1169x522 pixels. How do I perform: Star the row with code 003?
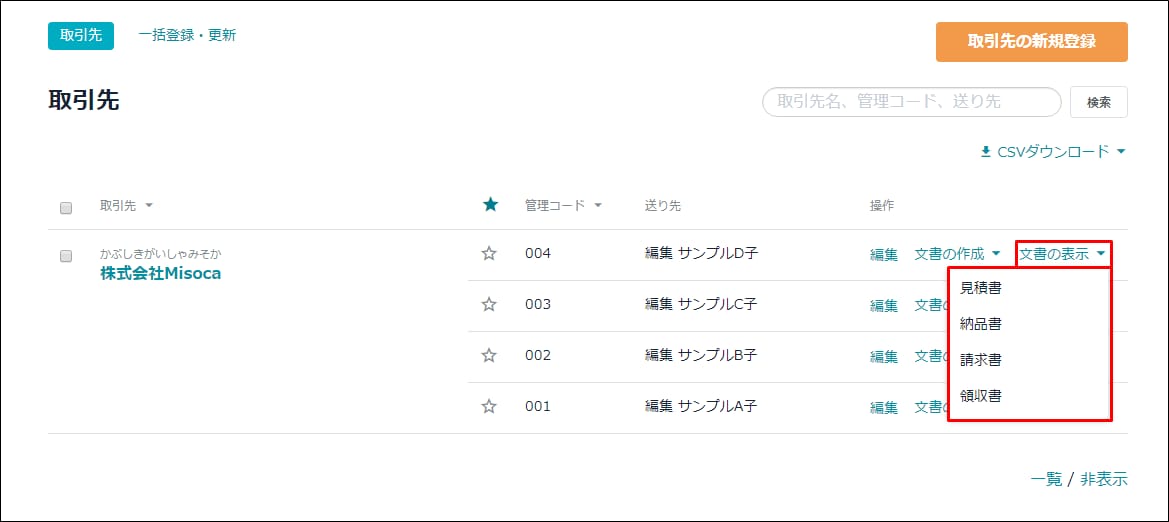coord(489,304)
